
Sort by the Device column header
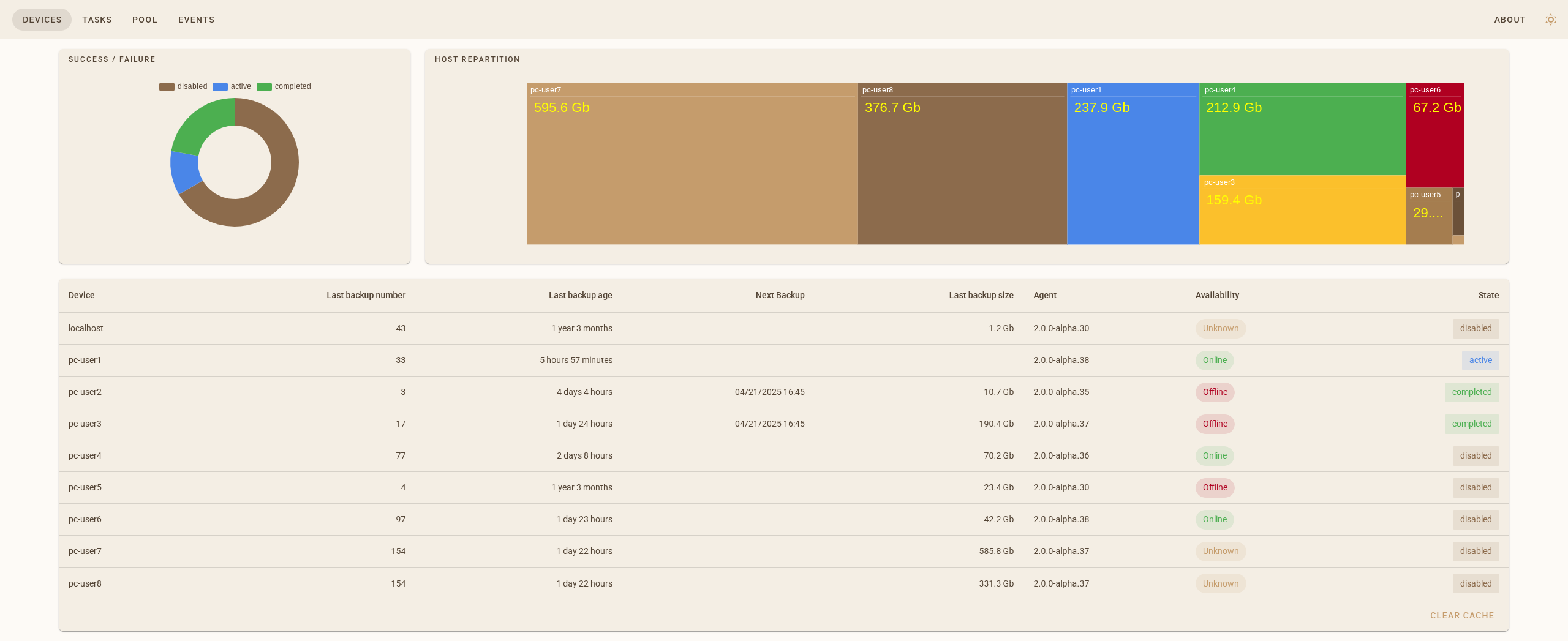click(81, 295)
